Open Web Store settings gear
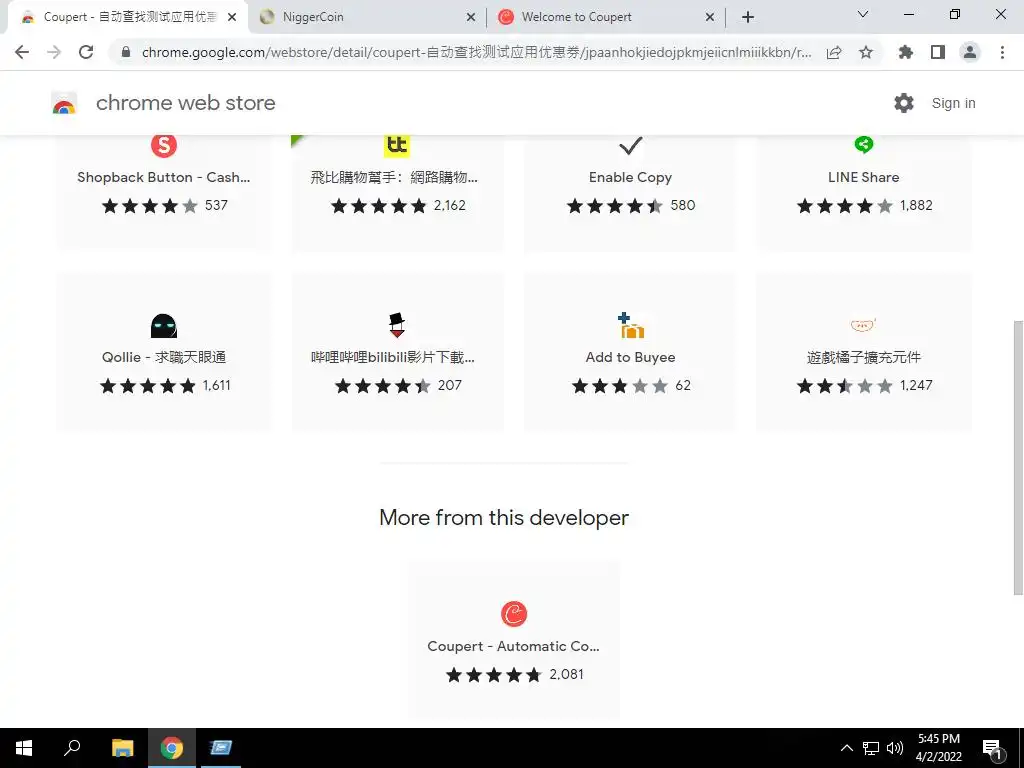The height and width of the screenshot is (768, 1024). tap(904, 103)
